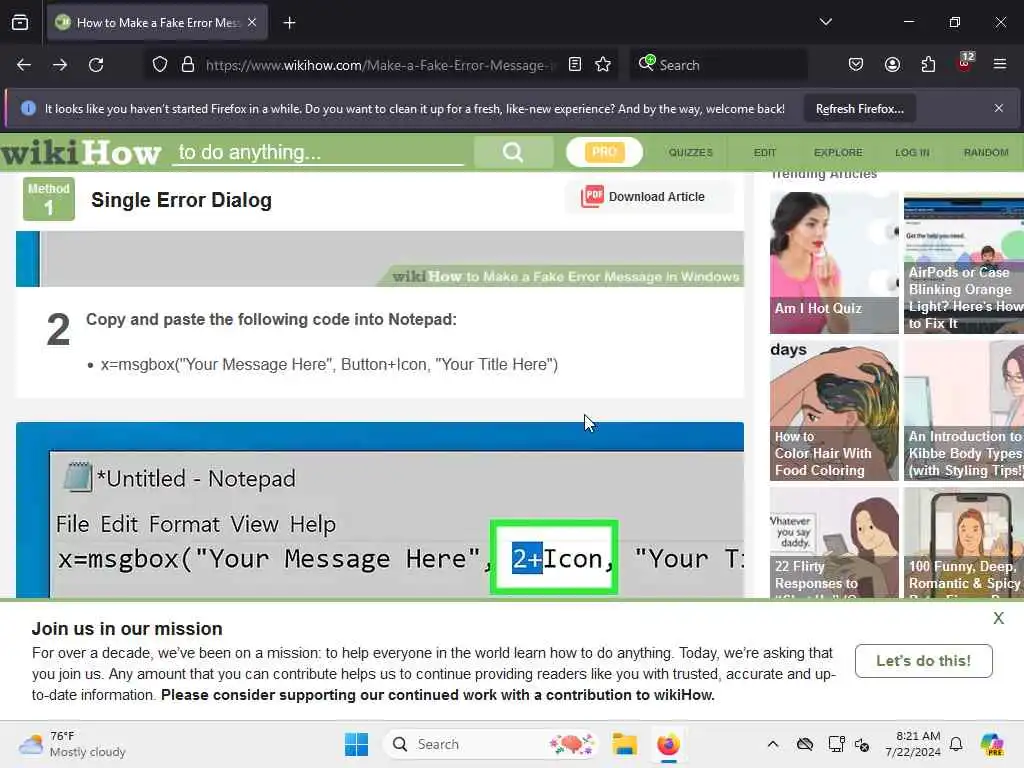1024x768 pixels.
Task: Focus wikiHow 'to do anything' search field
Action: [x=318, y=152]
